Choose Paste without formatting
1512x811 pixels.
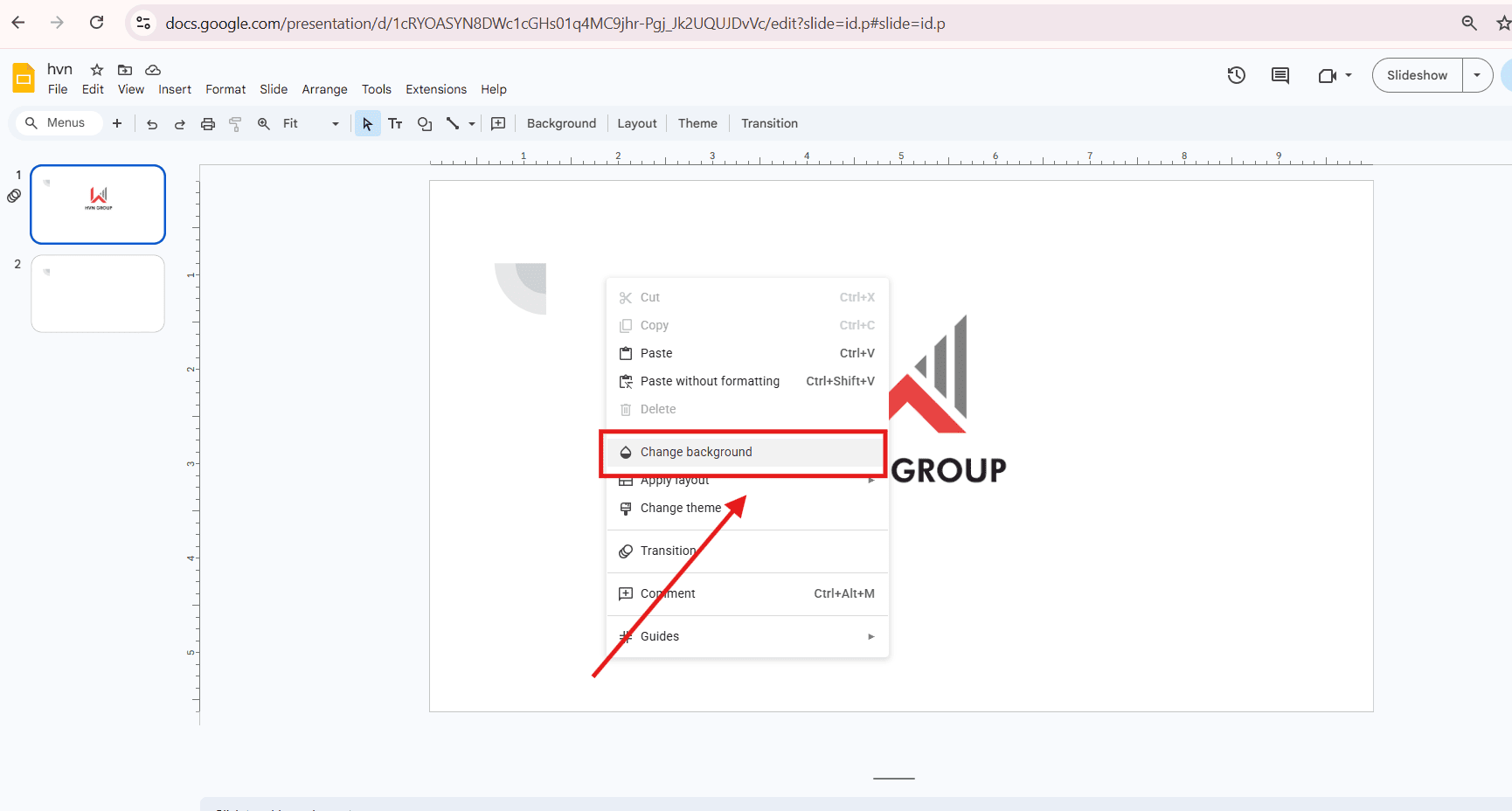point(747,381)
